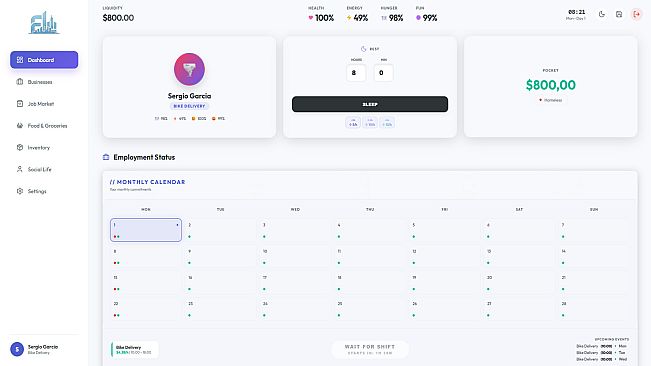The image size is (651, 366).
Task: Select the first quick sleep preset chip
Action: click(x=353, y=122)
